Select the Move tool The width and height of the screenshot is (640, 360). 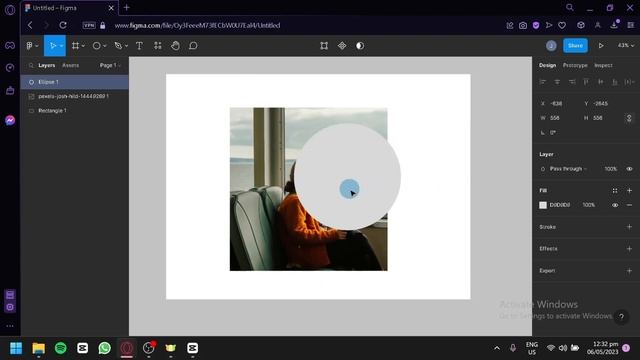(52, 46)
